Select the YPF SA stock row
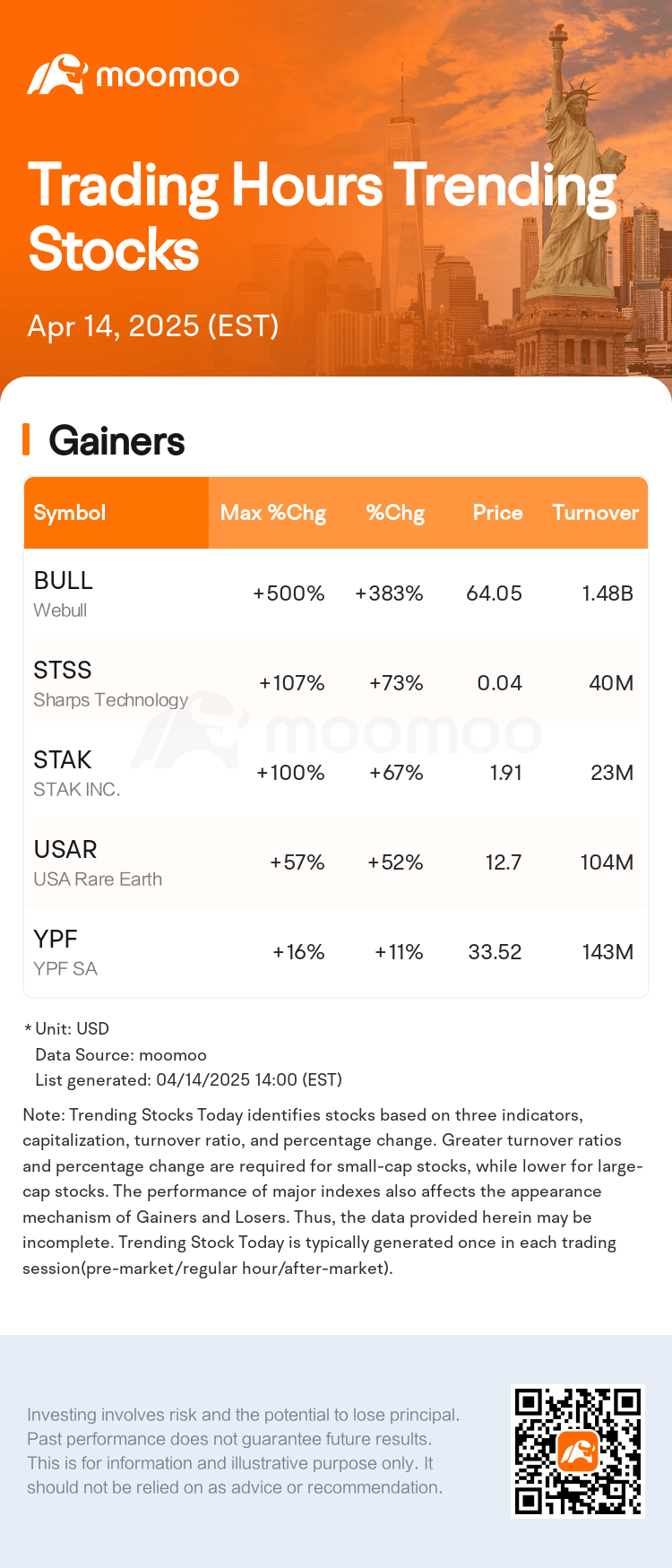672x1568 pixels. point(336,952)
